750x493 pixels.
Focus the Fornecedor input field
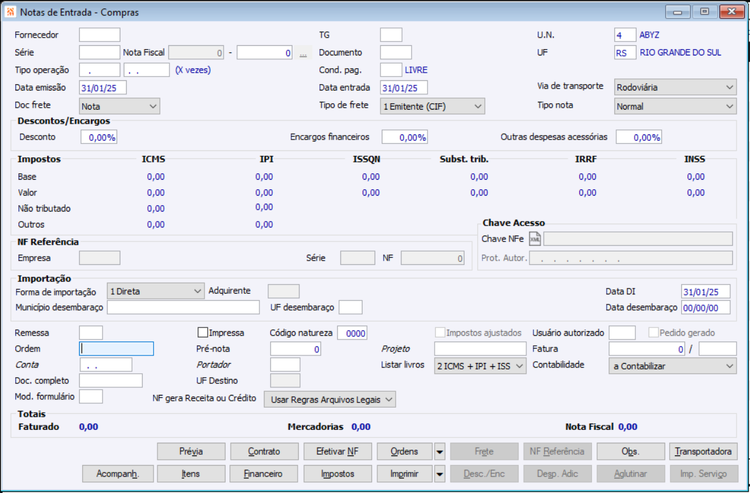(99, 35)
